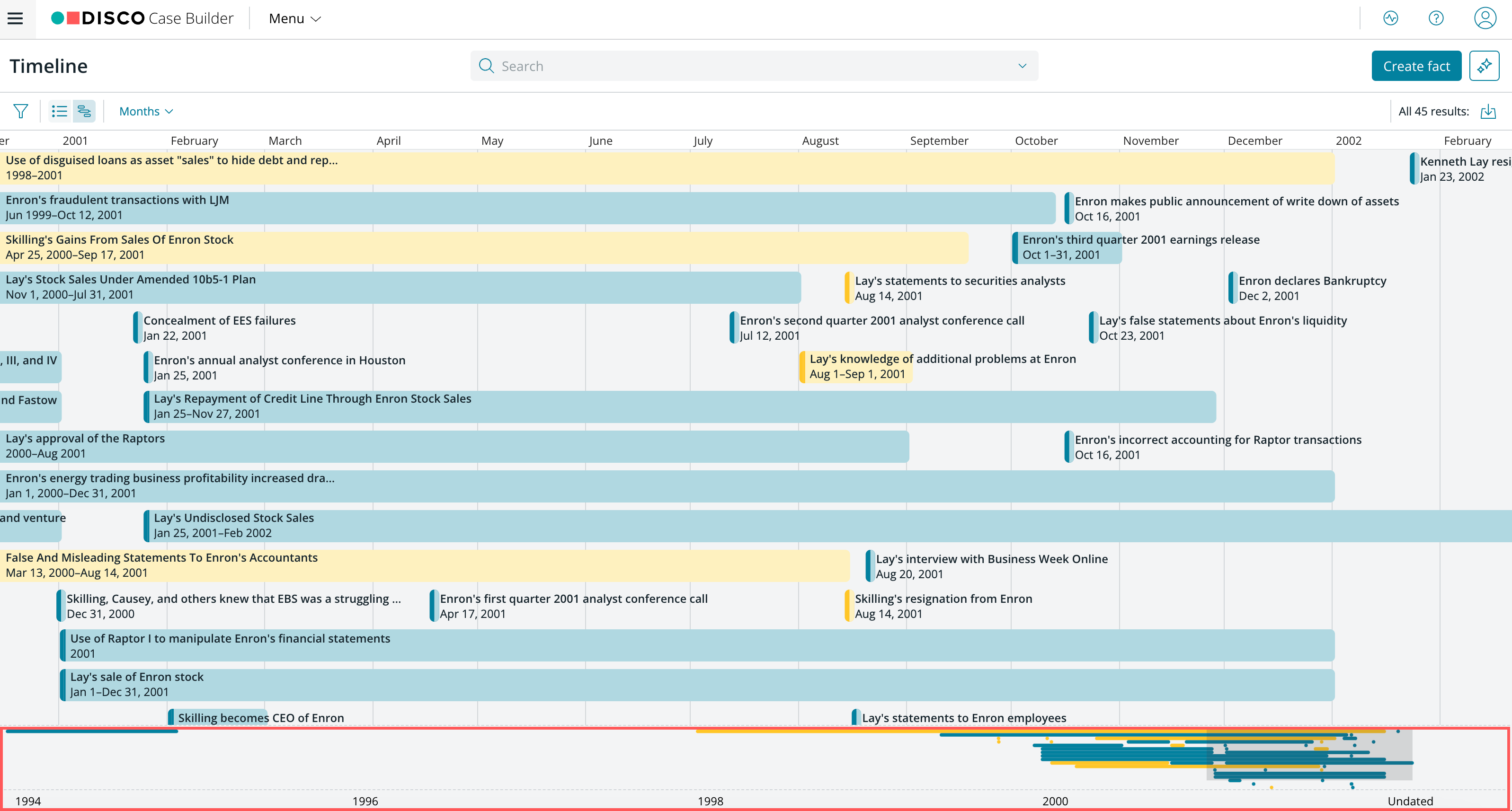Select Enron's first quarter 2001 analyst call
1512x811 pixels.
pos(569,606)
